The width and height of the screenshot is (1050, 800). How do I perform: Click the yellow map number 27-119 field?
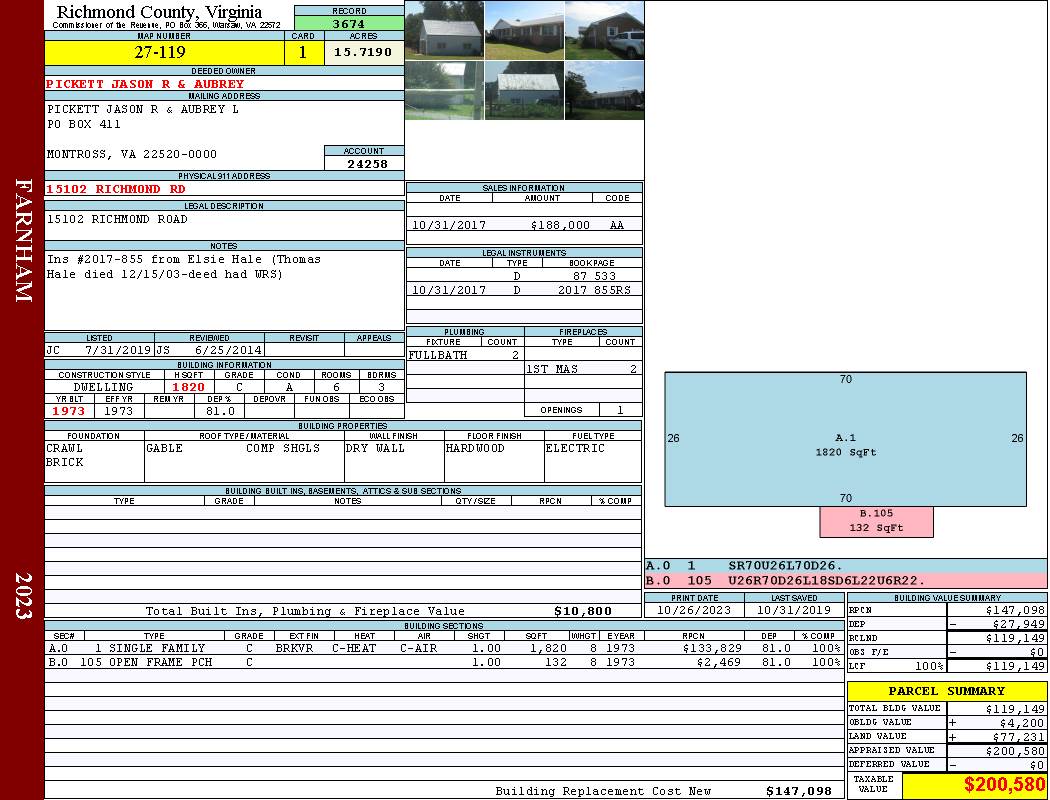click(x=164, y=53)
